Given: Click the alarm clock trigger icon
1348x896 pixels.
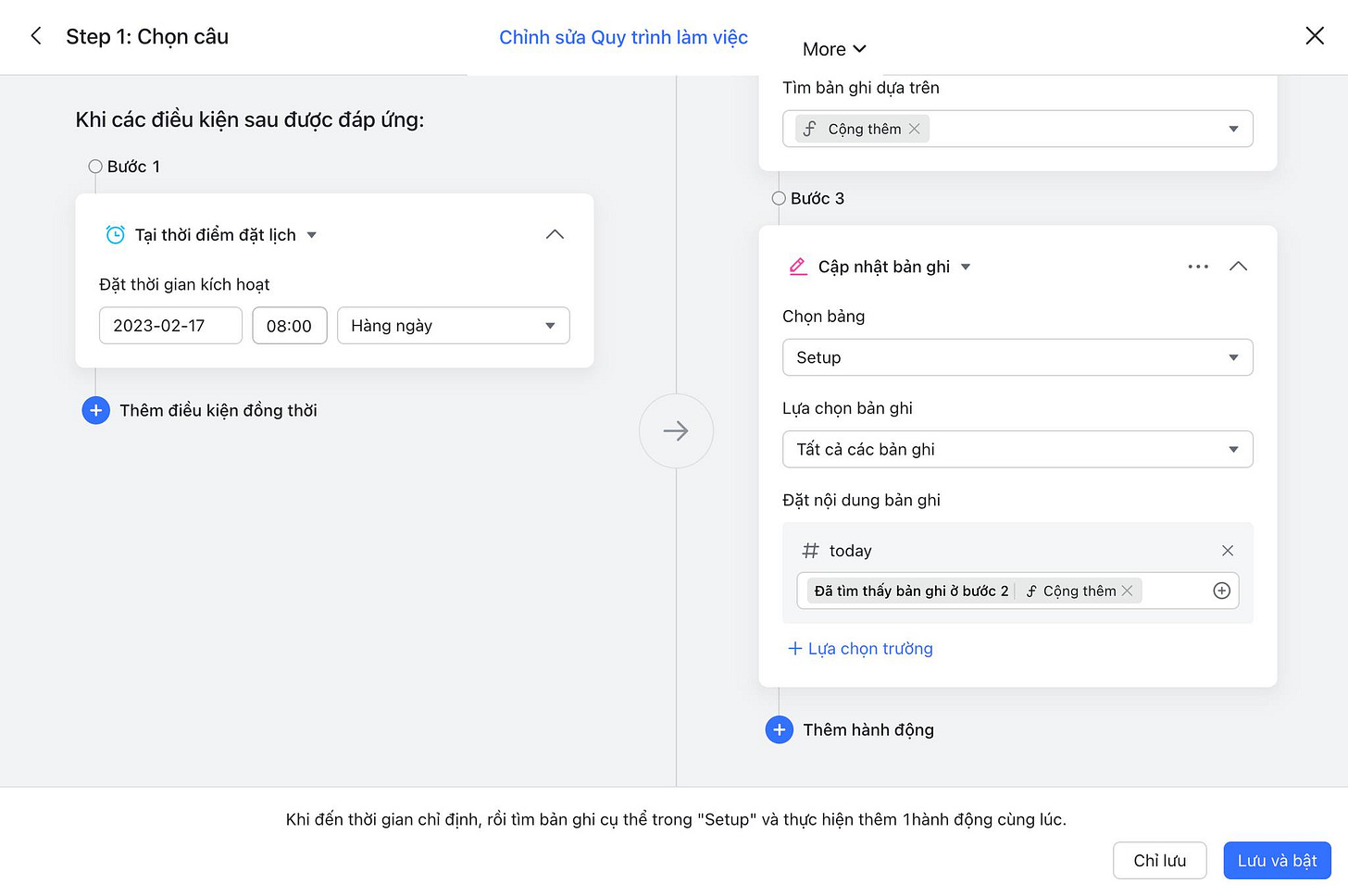Looking at the screenshot, I should (x=115, y=235).
